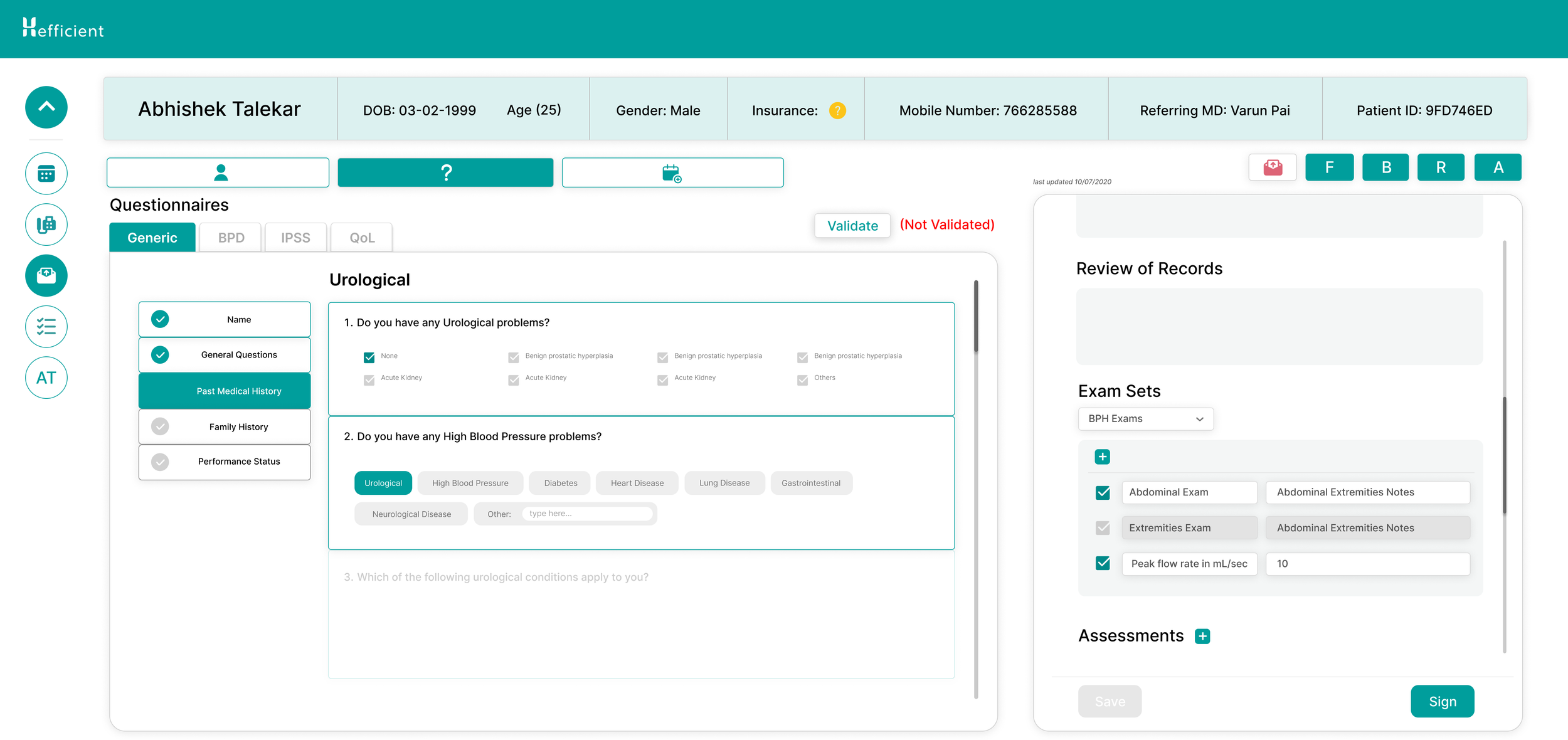This screenshot has height=740, width=1568.
Task: Click the Validate button
Action: click(852, 226)
